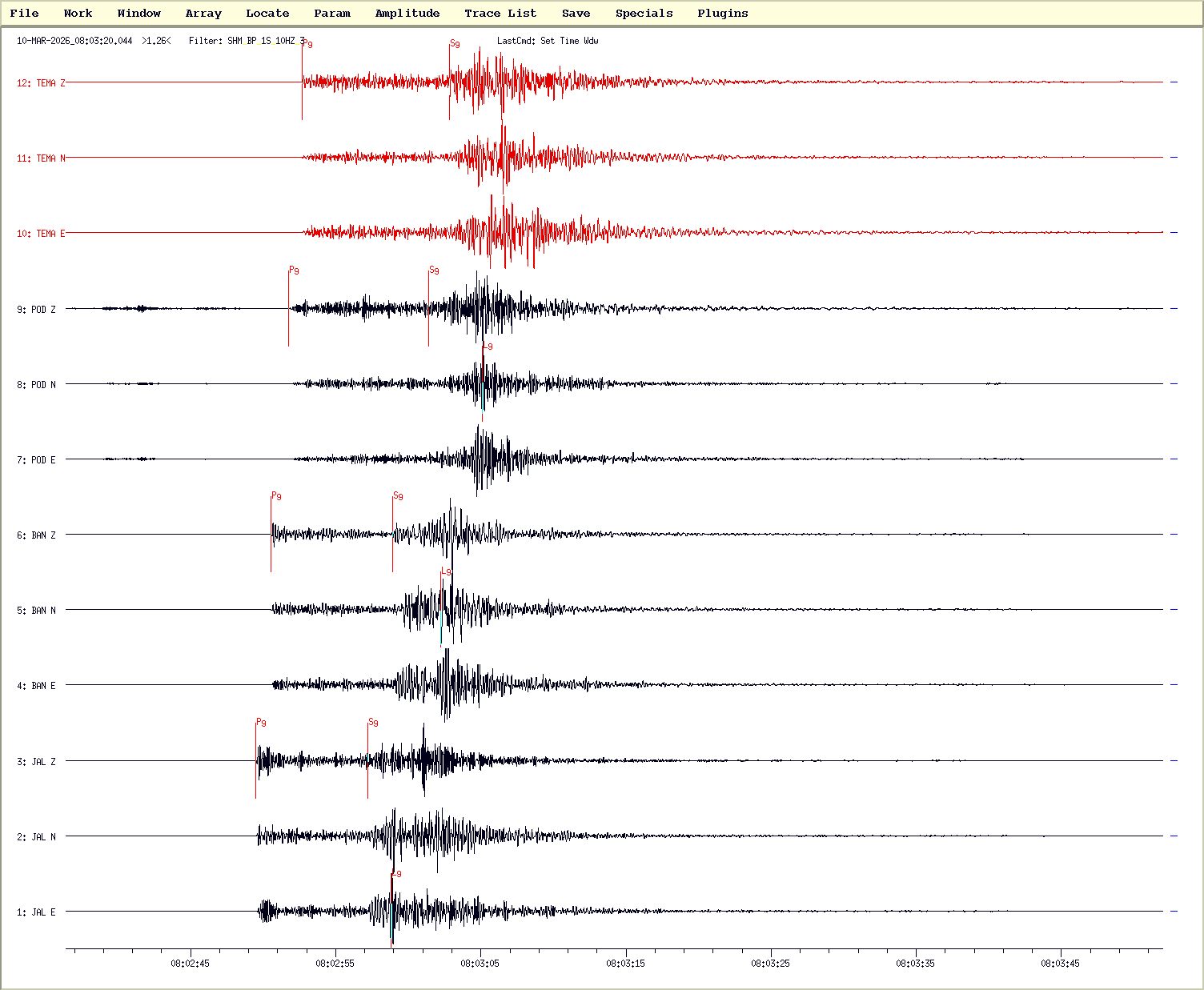Click the trace label 7: POD E
Viewport: 1204px width, 990px height.
click(x=37, y=460)
